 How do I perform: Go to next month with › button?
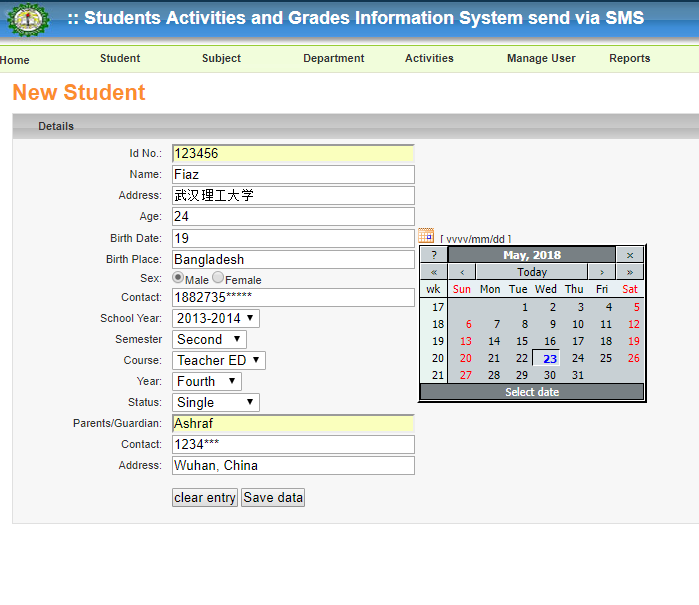click(602, 272)
